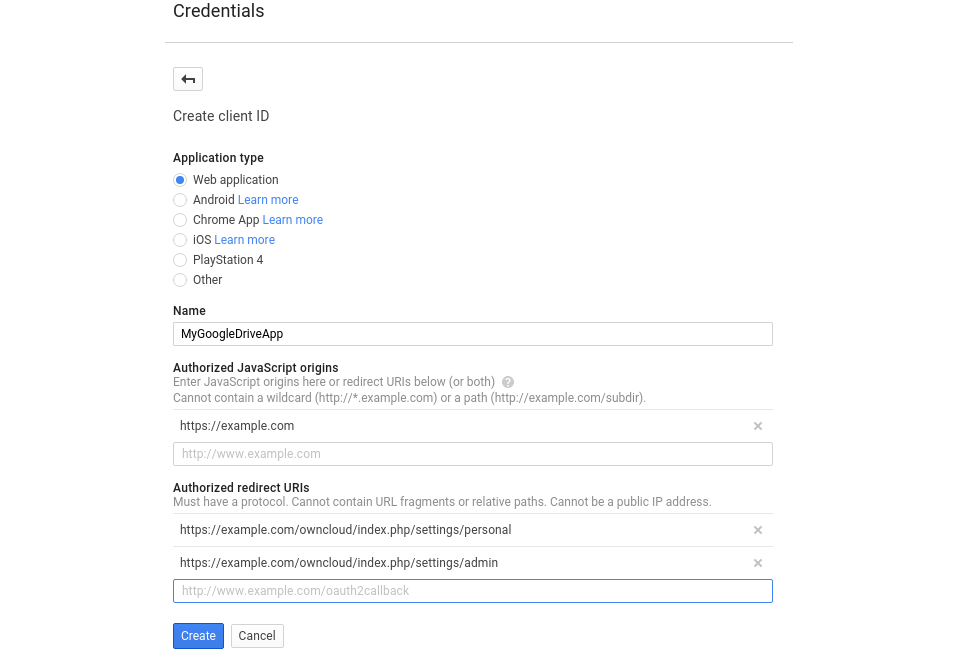
Task: Open help icon for JavaScript origins
Action: 508,382
